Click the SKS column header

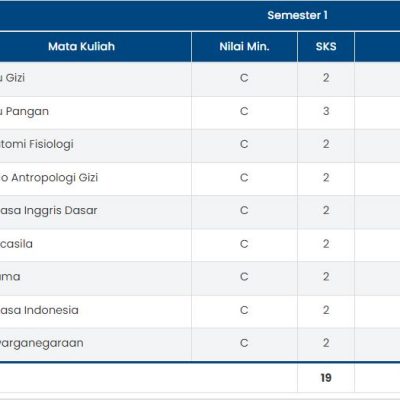point(326,46)
